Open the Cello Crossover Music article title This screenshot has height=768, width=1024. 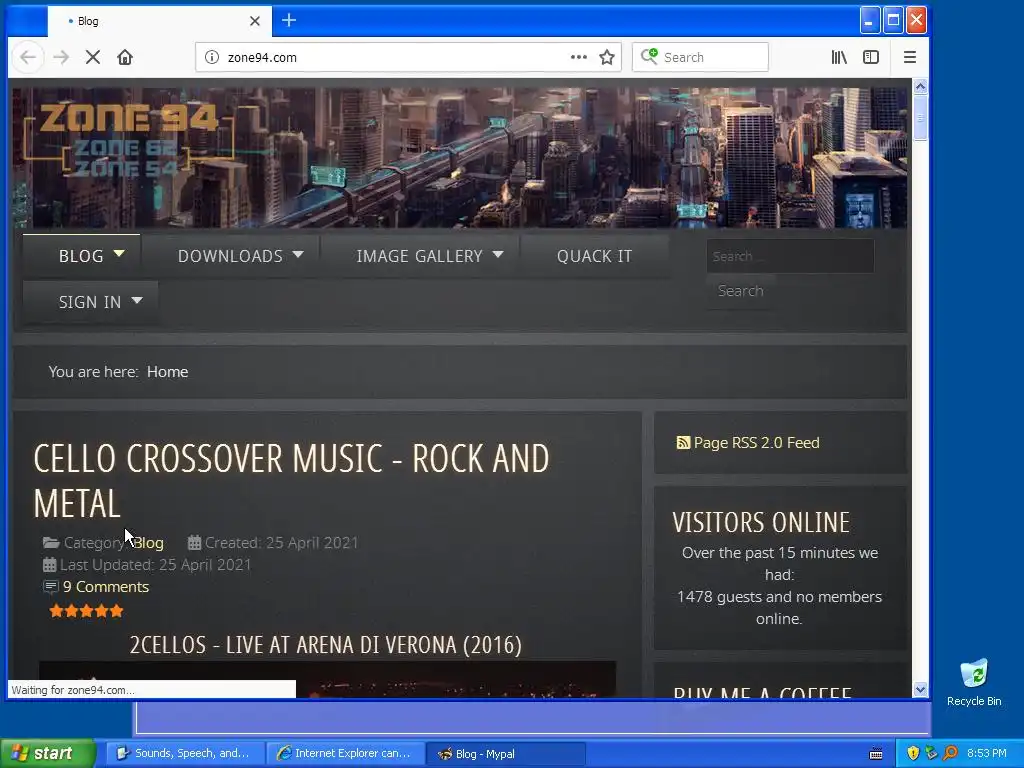pos(291,481)
